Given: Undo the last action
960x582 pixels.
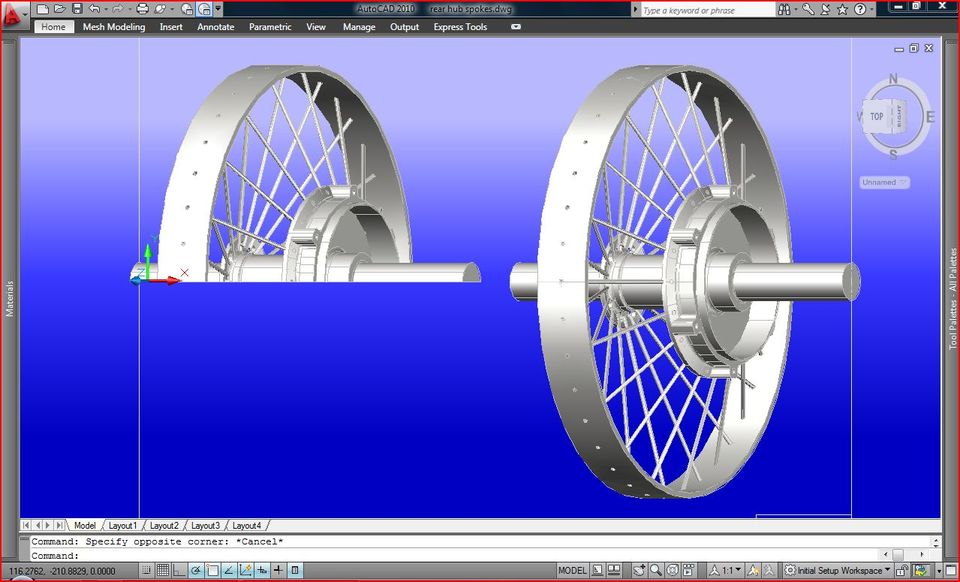Looking at the screenshot, I should click(95, 9).
